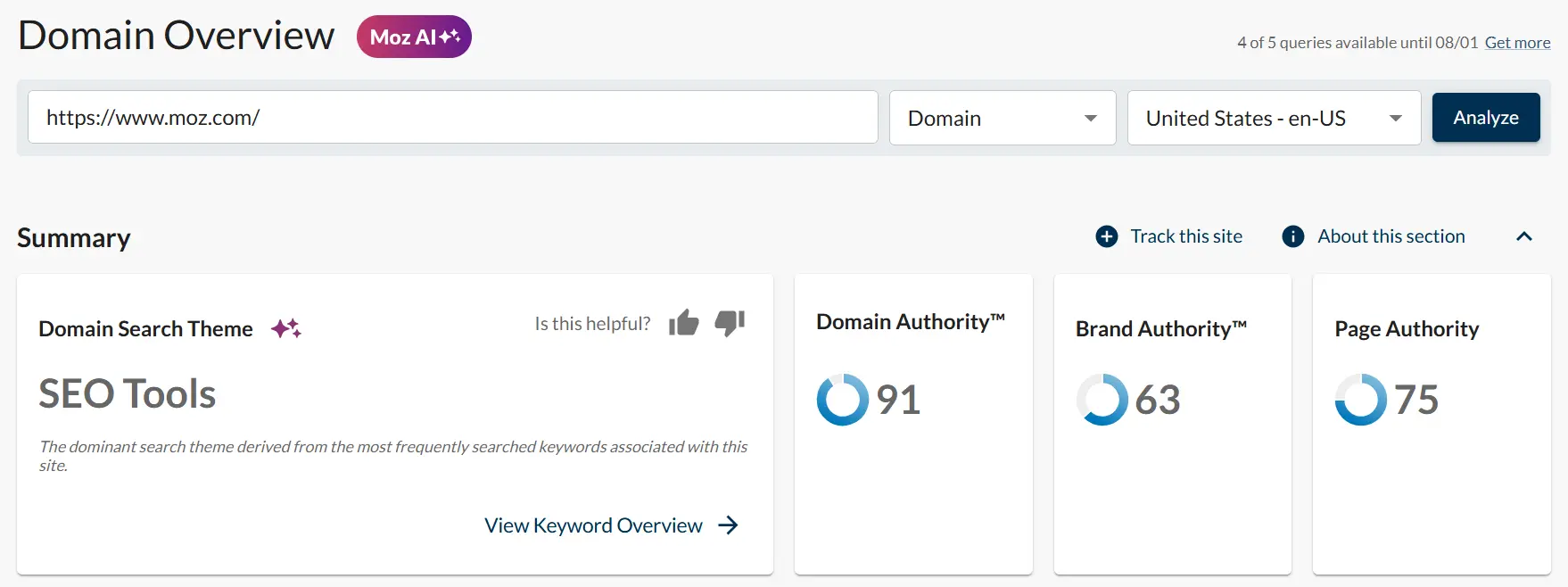Click the sparkle icon next to Domain Search Theme
Screen dimensions: 1568x587
coord(286,328)
